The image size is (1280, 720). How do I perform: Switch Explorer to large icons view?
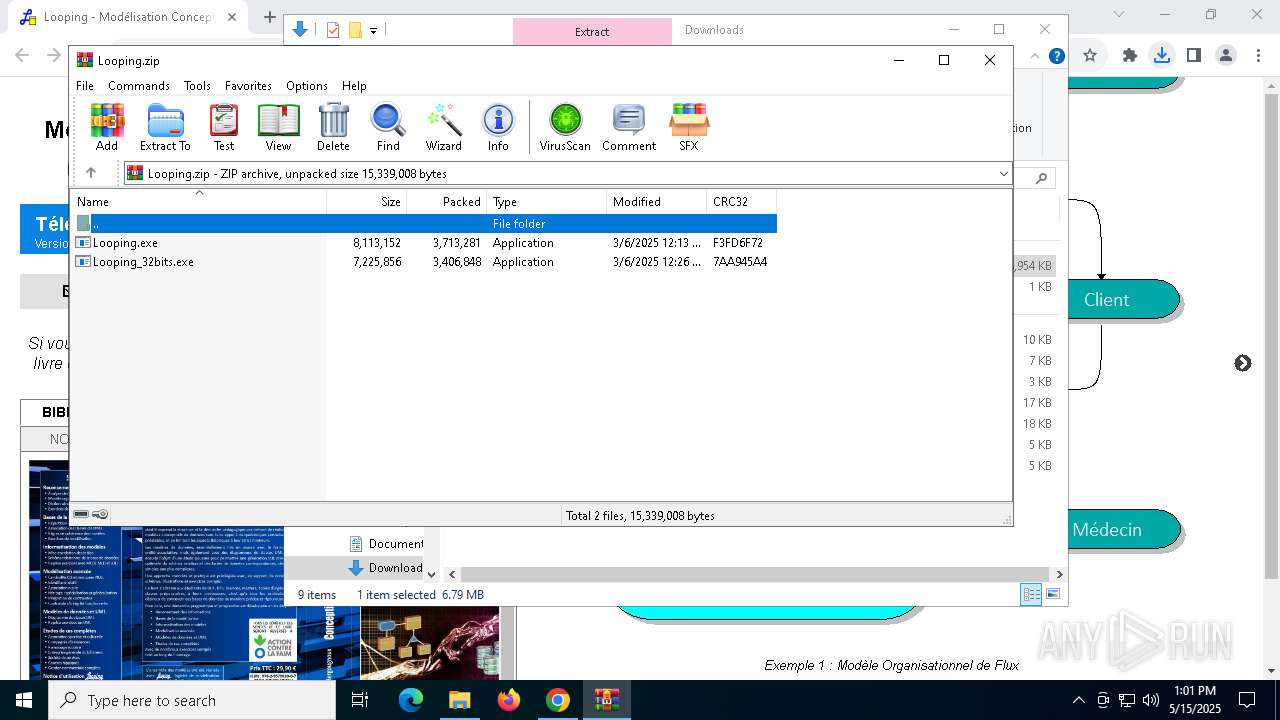1053,594
